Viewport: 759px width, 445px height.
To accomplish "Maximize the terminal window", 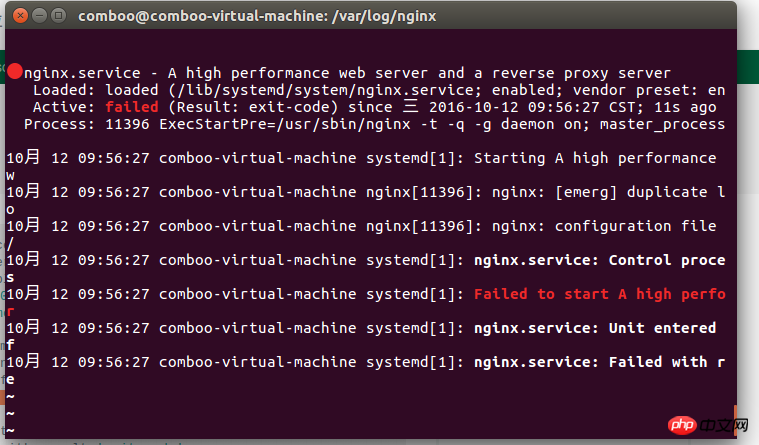I will pyautogui.click(x=59, y=16).
